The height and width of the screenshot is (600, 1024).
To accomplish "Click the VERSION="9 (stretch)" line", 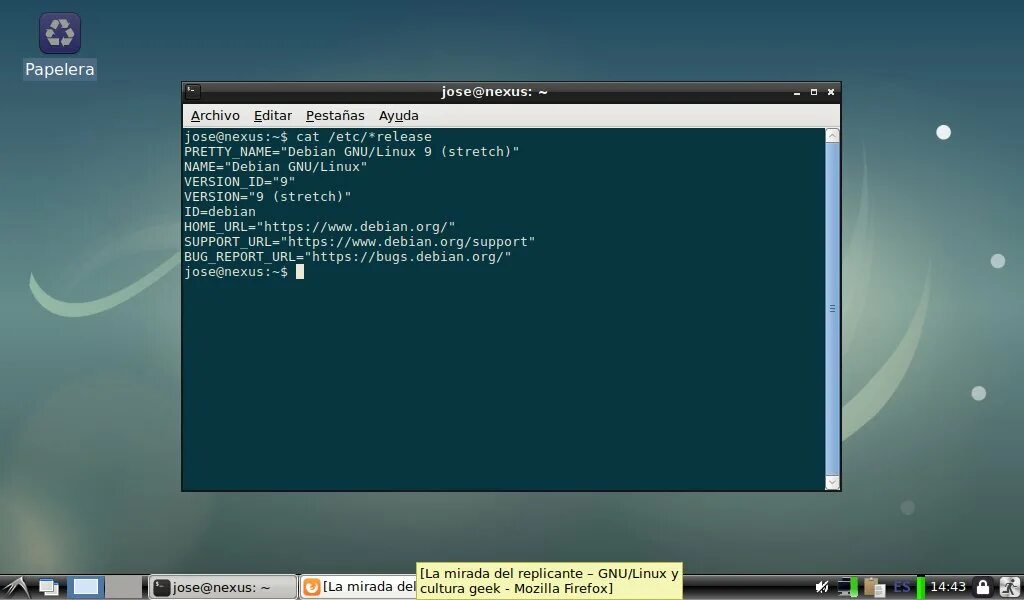I will click(268, 197).
